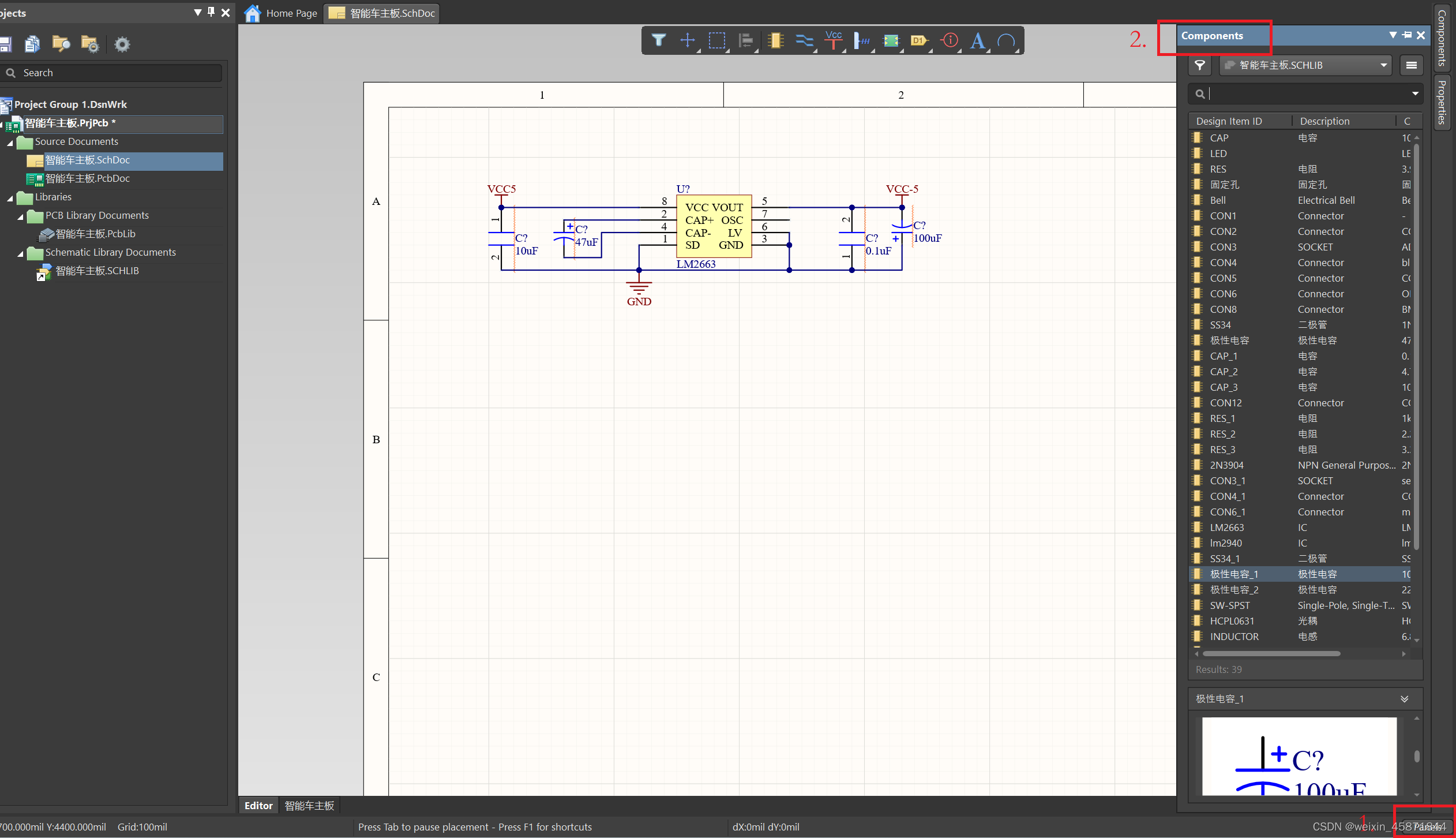1456x838 pixels.
Task: Click the components list horizontal scrollbar
Action: click(x=1271, y=654)
